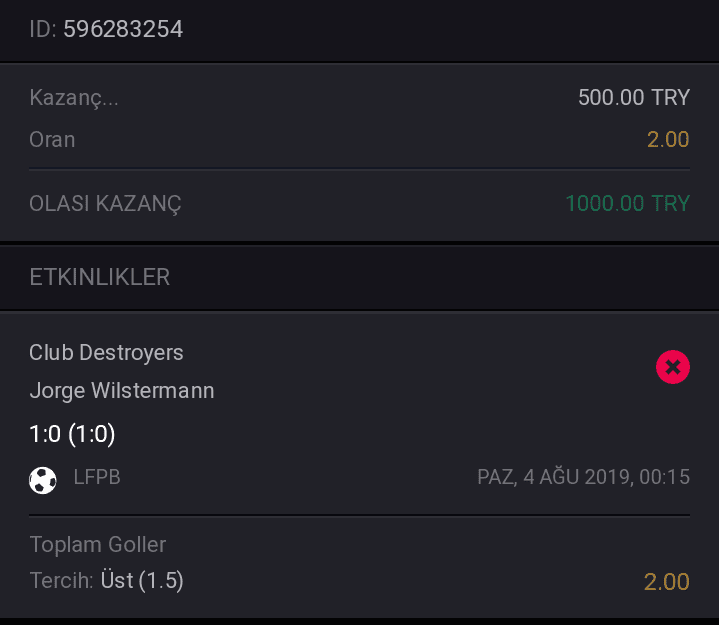Screen dimensions: 719x625
Task: Click the Tercih label text
Action: click(61, 581)
